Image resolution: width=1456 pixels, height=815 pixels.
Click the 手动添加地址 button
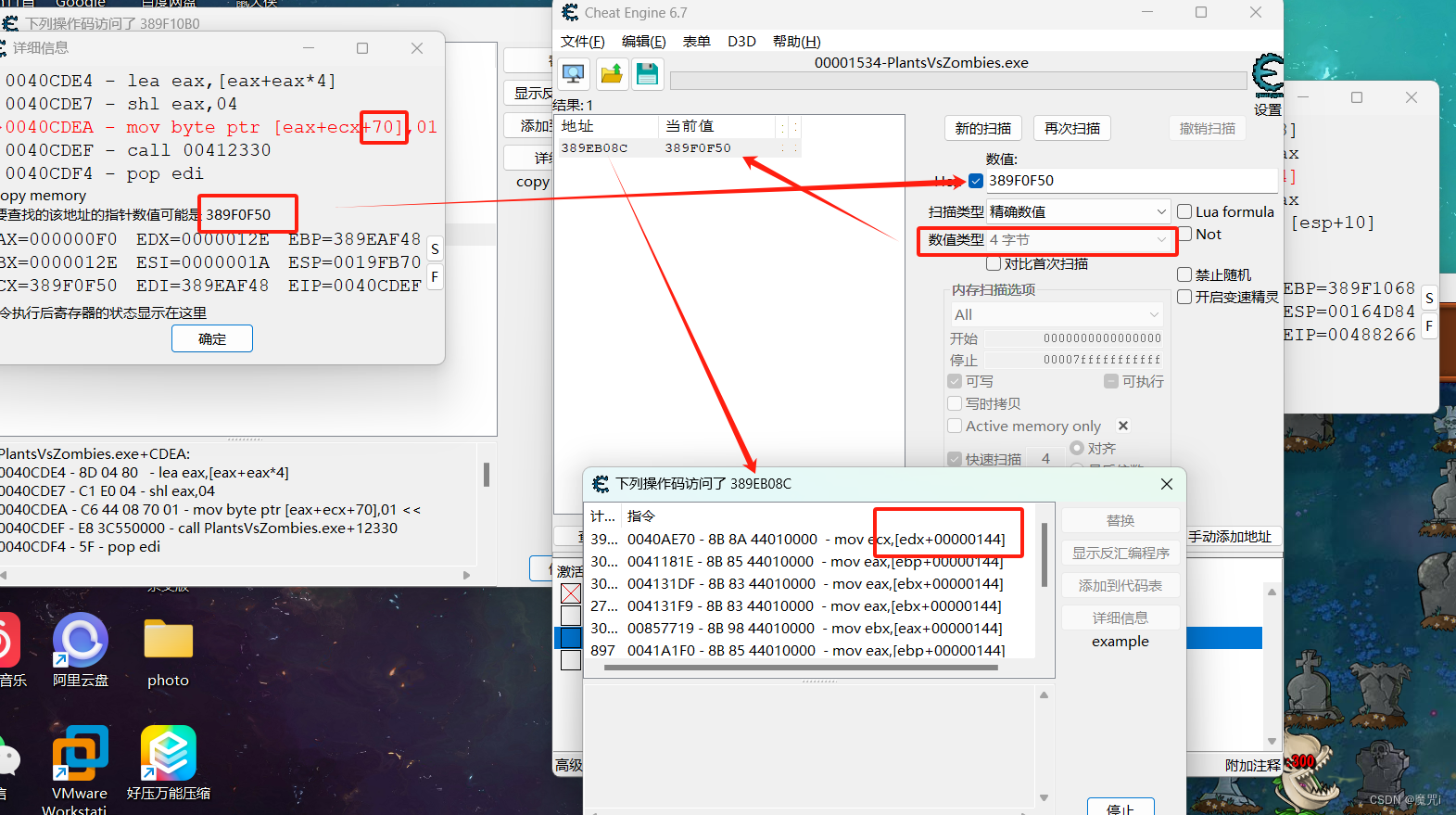pos(1231,537)
